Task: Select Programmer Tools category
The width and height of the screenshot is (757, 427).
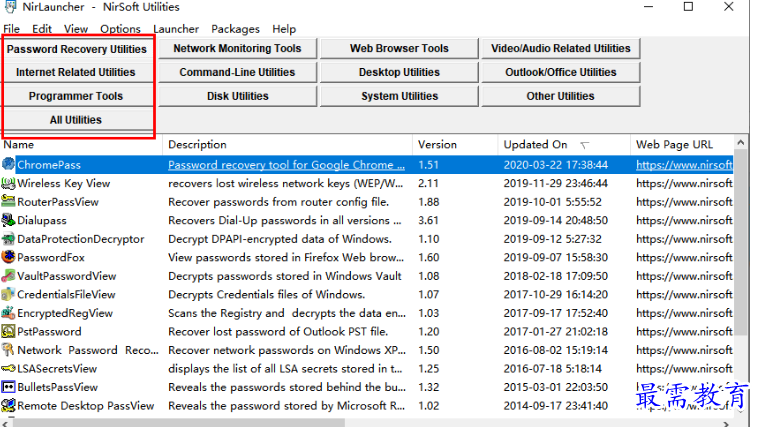Action: click(x=76, y=96)
